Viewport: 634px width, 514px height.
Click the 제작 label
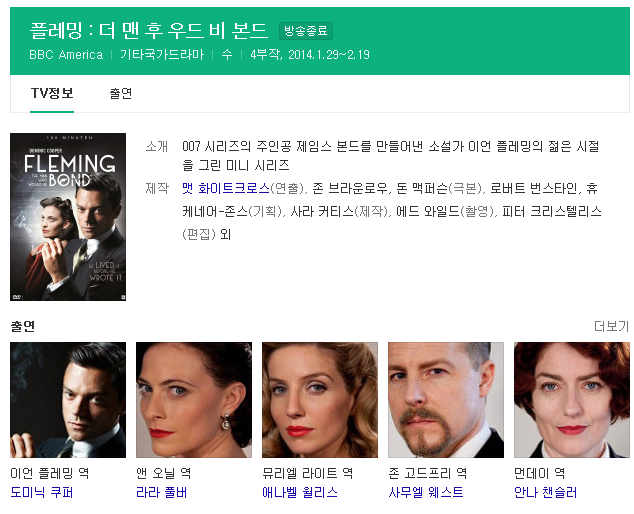[157, 188]
